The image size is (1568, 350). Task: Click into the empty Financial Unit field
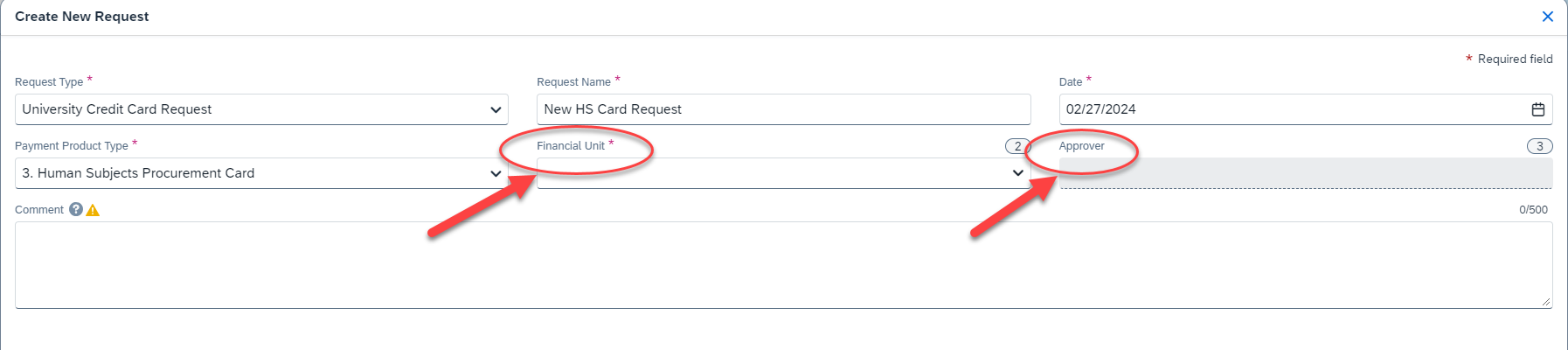click(x=783, y=173)
